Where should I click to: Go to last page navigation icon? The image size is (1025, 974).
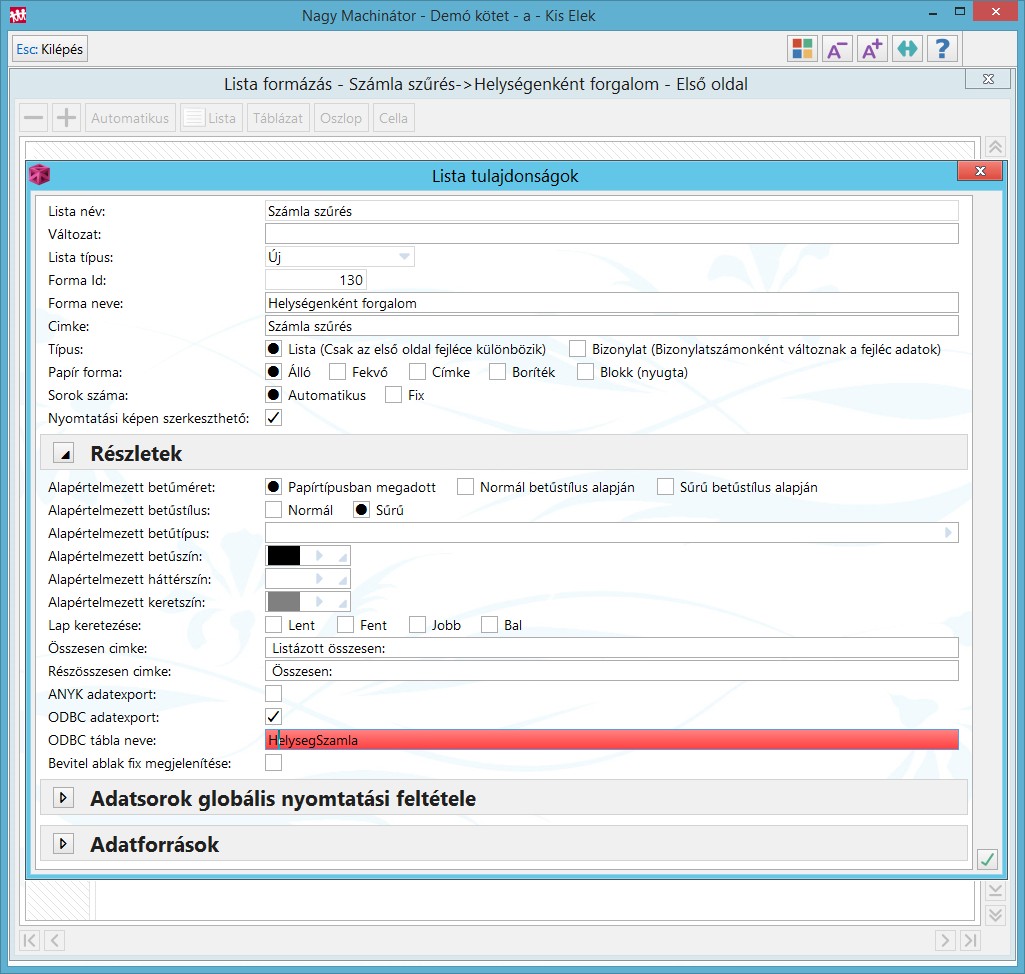click(970, 940)
